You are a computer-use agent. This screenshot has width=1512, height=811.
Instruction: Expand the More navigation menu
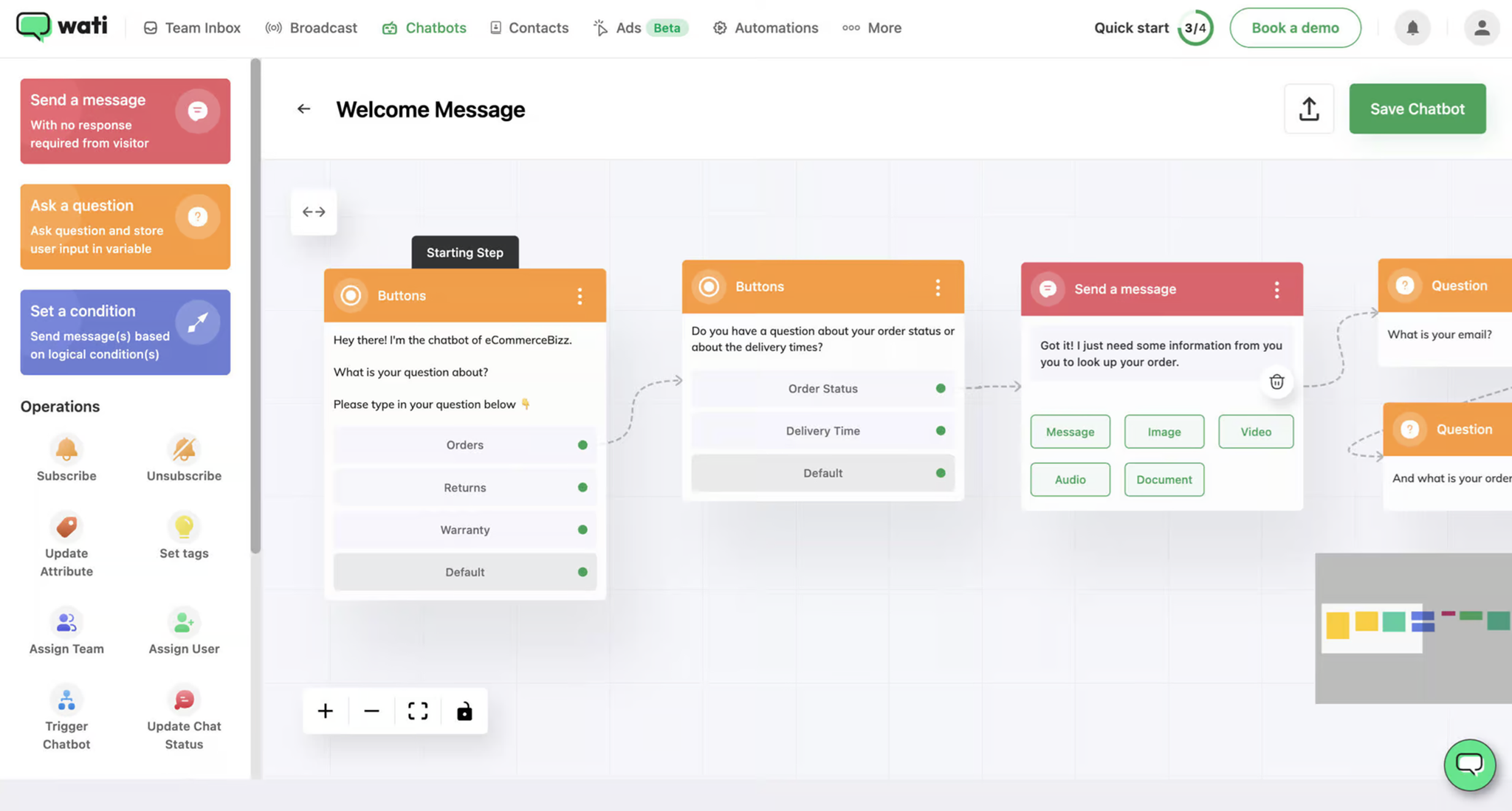point(872,28)
